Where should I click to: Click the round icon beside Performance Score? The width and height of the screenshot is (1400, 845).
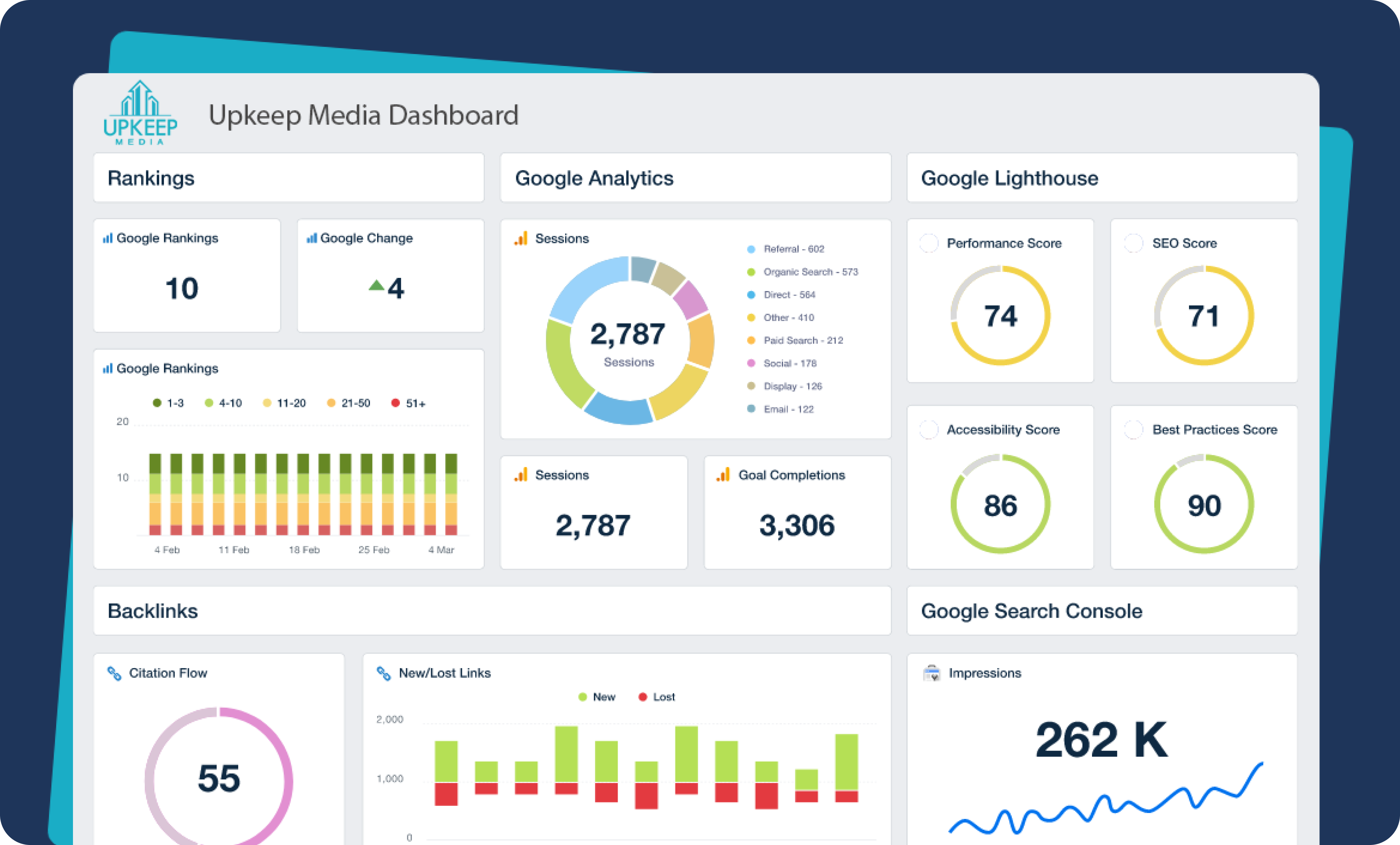coord(929,243)
